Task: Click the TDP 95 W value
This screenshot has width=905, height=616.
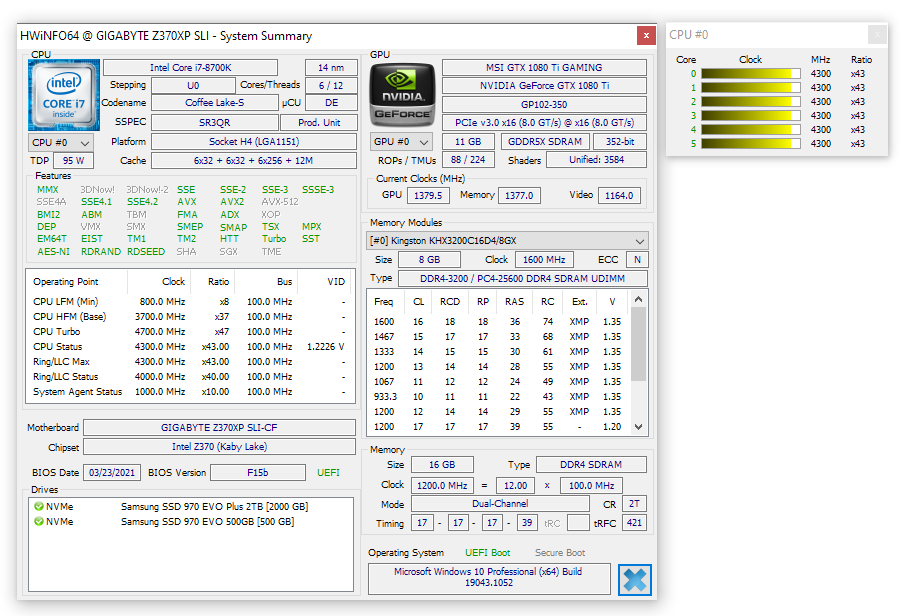Action: point(73,160)
